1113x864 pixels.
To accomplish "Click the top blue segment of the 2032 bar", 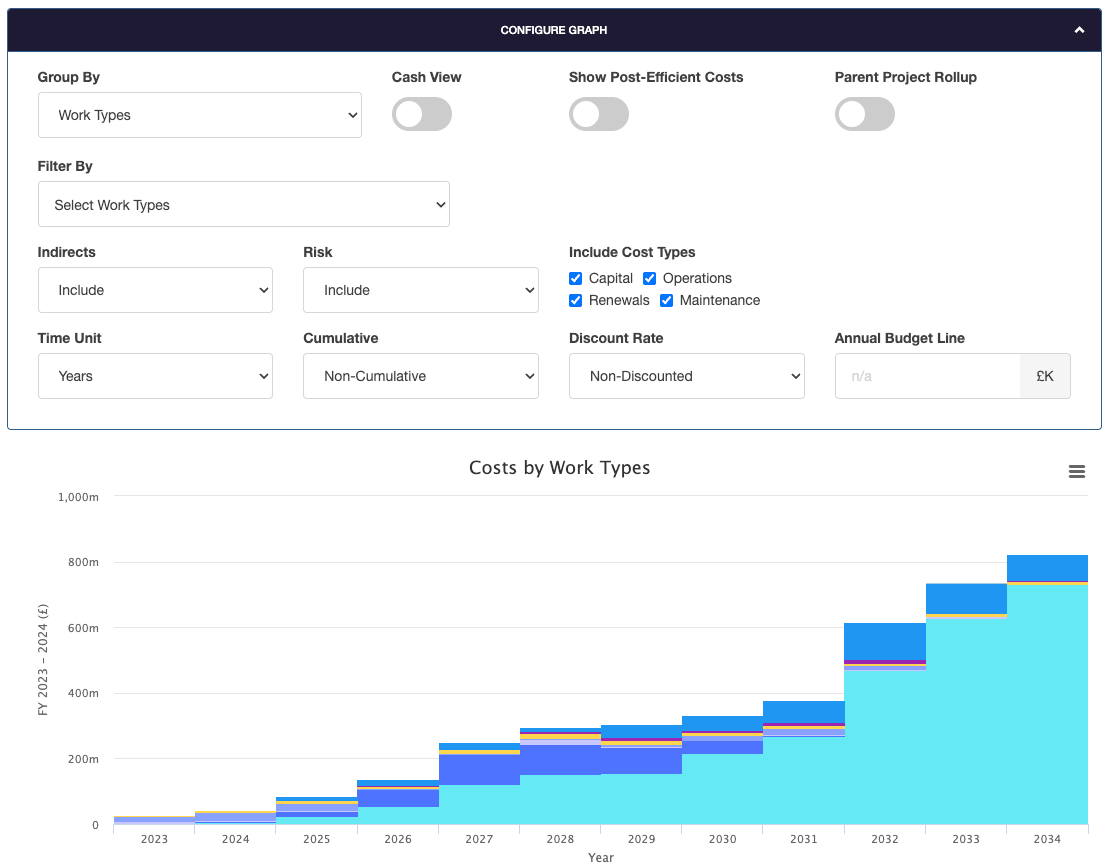I will click(885, 641).
